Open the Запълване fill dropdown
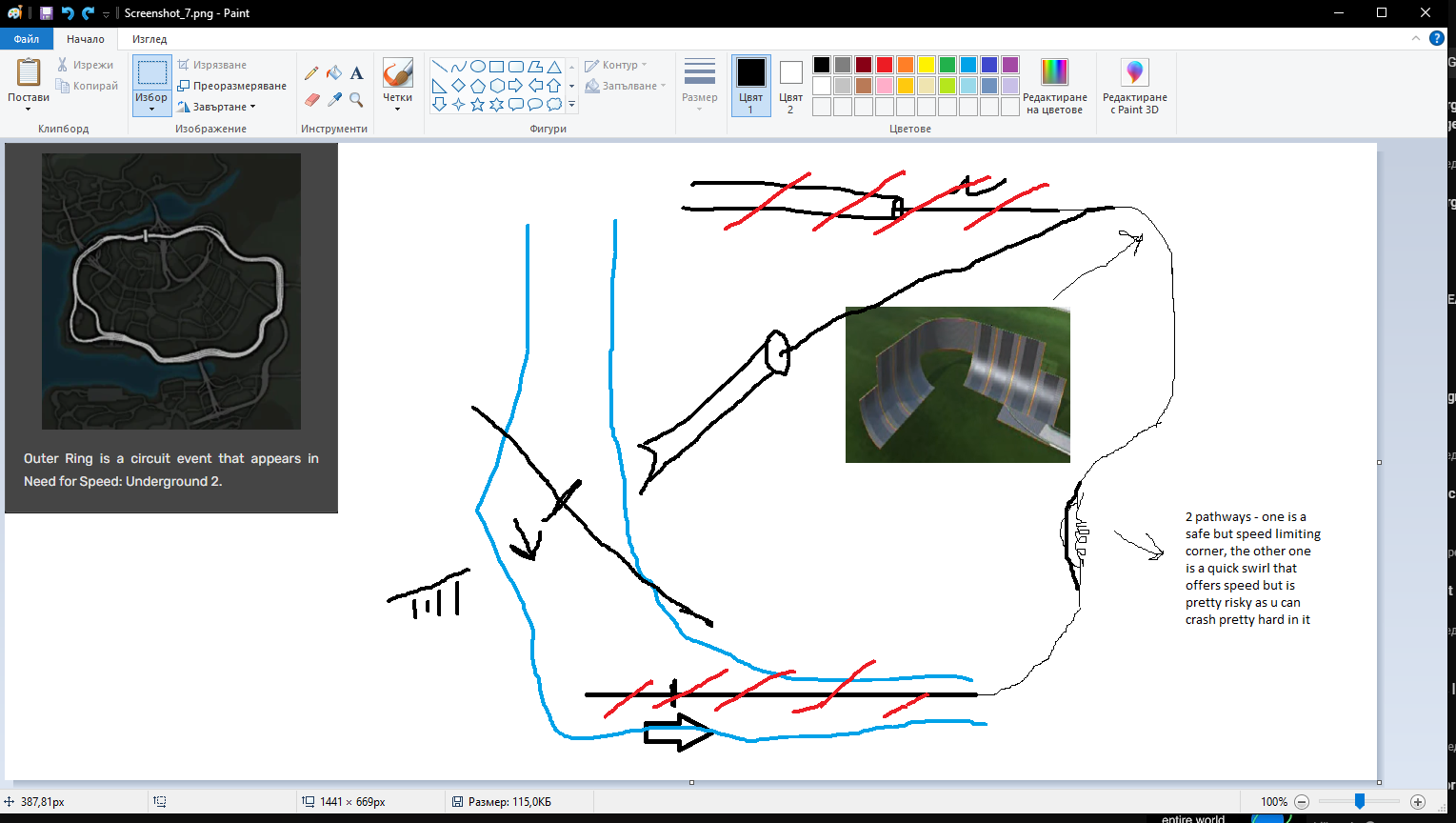Viewport: 1456px width, 823px height. coord(624,85)
